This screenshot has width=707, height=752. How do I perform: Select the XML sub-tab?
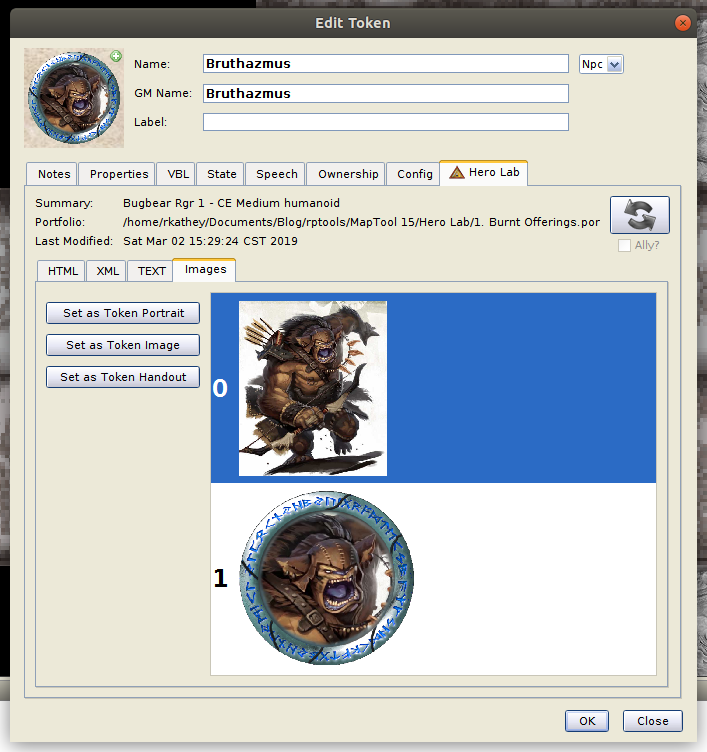point(107,271)
